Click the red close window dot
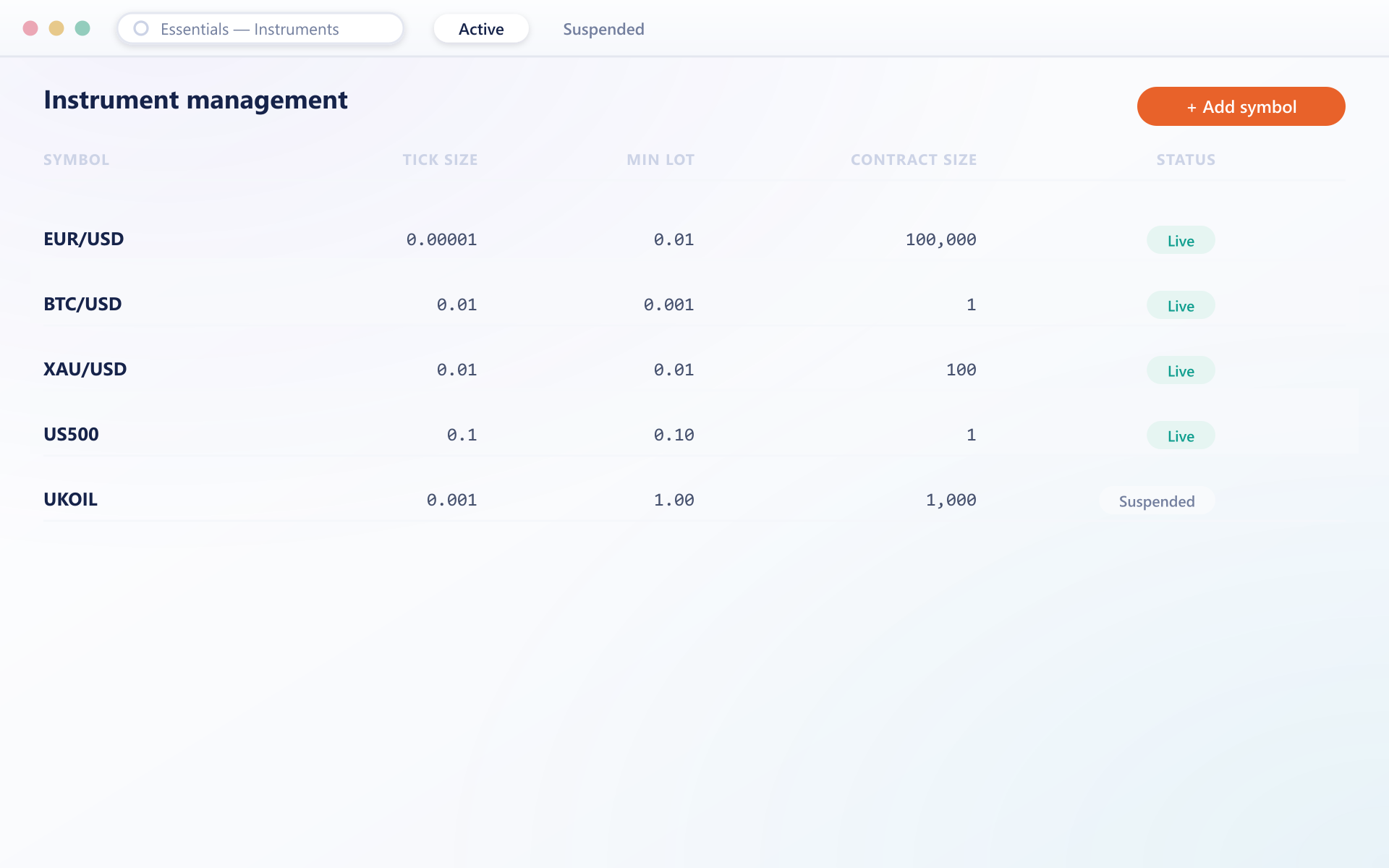 click(30, 28)
